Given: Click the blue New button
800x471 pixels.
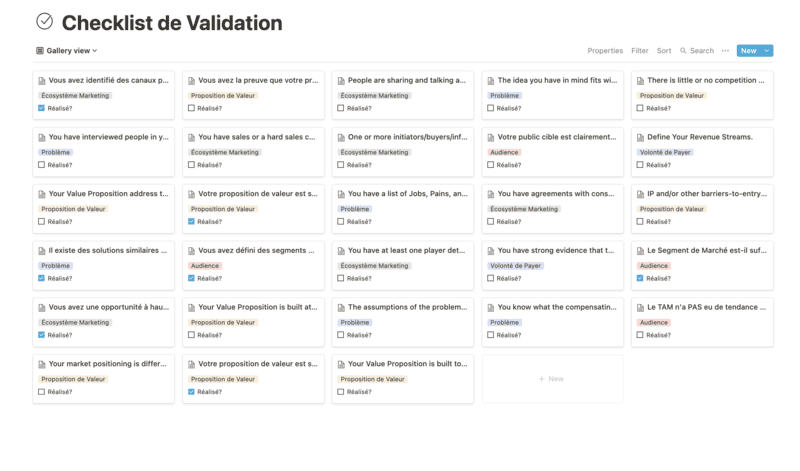Looking at the screenshot, I should click(748, 51).
